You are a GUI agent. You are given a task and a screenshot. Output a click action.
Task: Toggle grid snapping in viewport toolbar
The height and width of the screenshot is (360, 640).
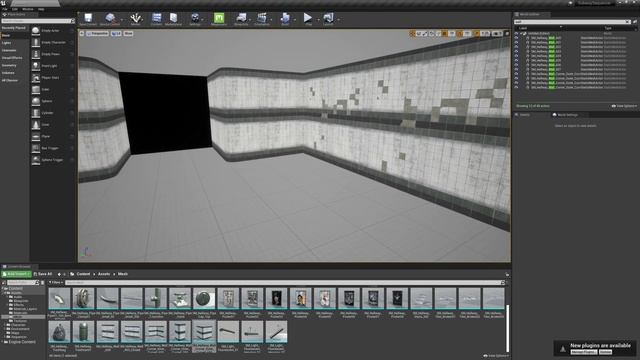445,33
